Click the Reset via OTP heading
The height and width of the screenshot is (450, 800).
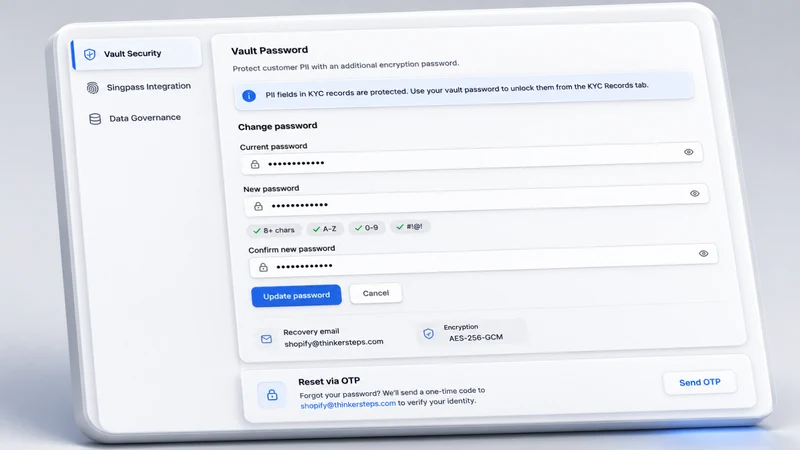click(329, 381)
